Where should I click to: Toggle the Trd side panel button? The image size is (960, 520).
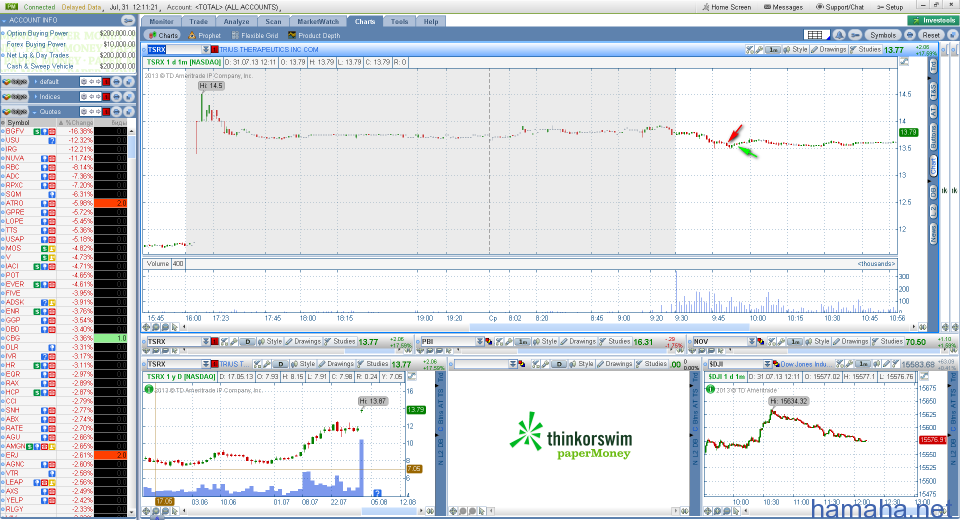tap(934, 66)
